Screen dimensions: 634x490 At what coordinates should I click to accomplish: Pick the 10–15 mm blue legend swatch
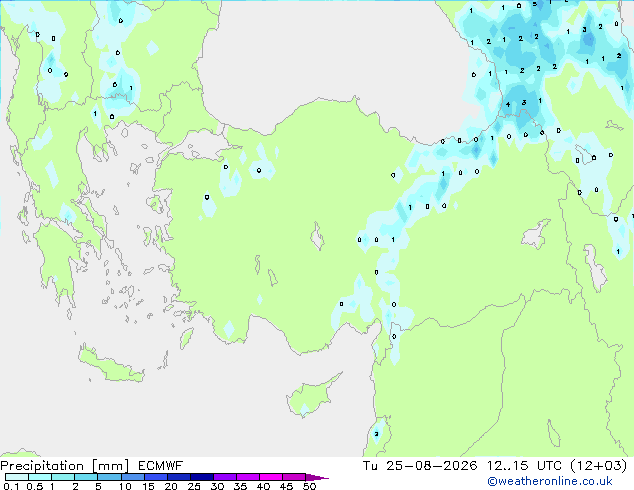click(132, 477)
